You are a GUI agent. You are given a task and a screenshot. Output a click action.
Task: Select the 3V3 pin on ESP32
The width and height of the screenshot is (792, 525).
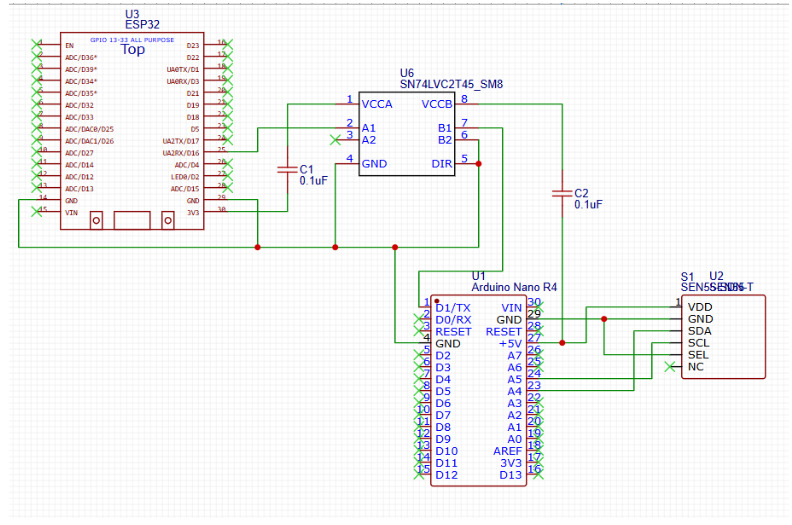point(193,212)
